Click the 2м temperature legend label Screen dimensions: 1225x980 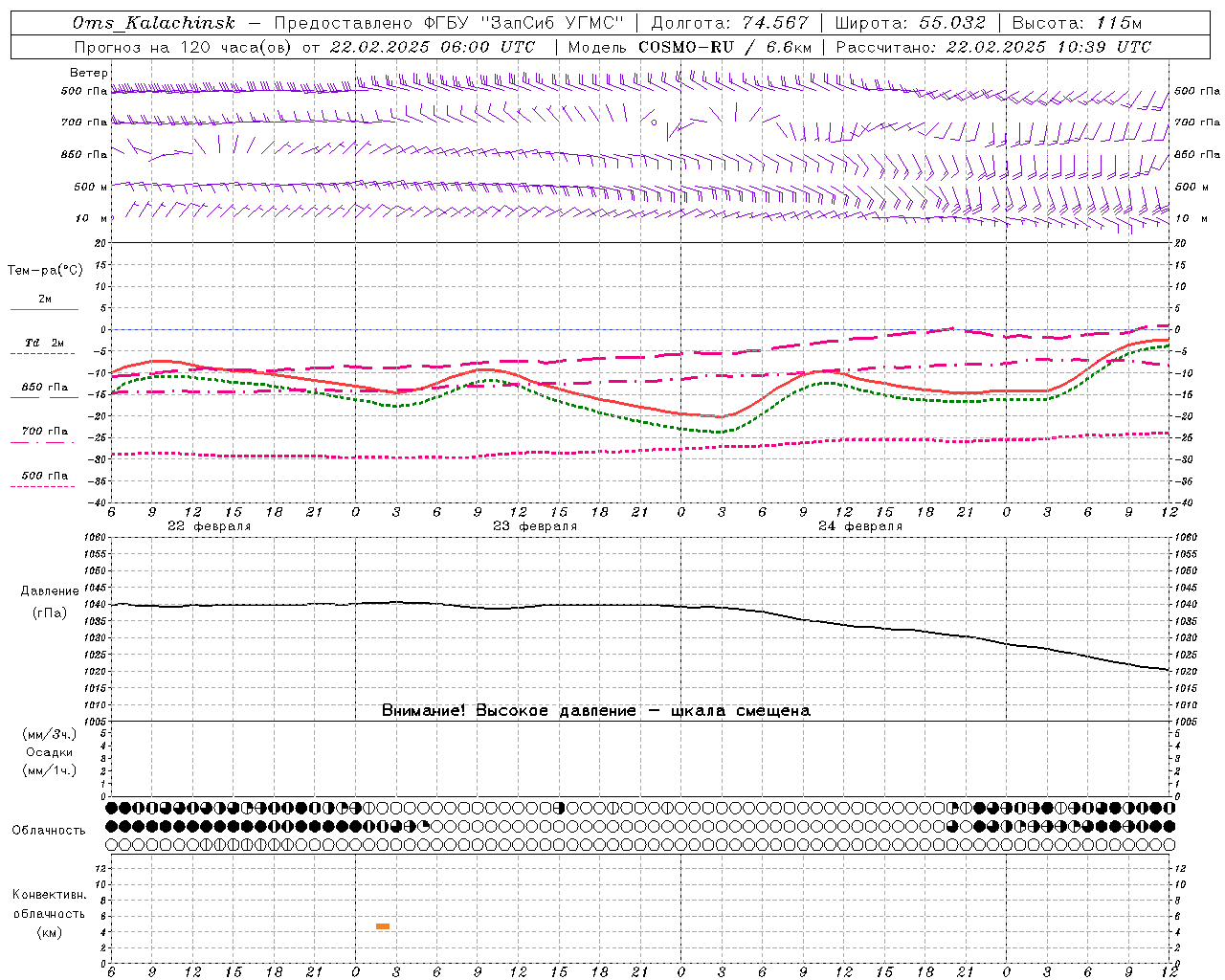[x=45, y=300]
